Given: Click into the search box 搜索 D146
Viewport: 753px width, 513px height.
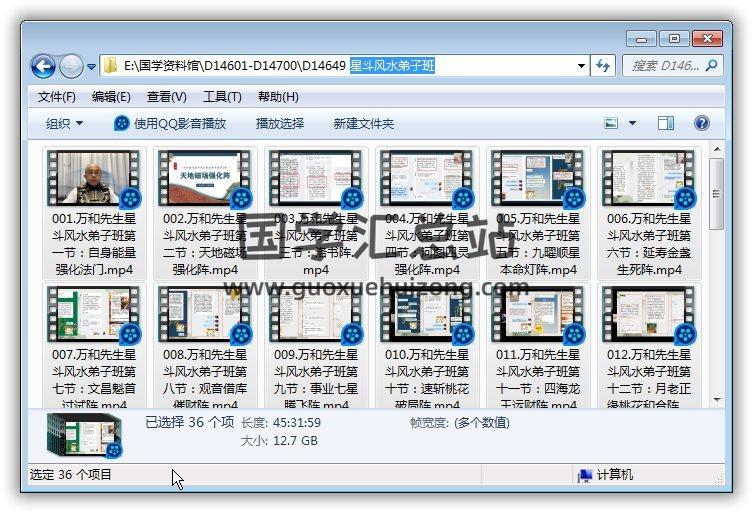Looking at the screenshot, I should click(664, 65).
